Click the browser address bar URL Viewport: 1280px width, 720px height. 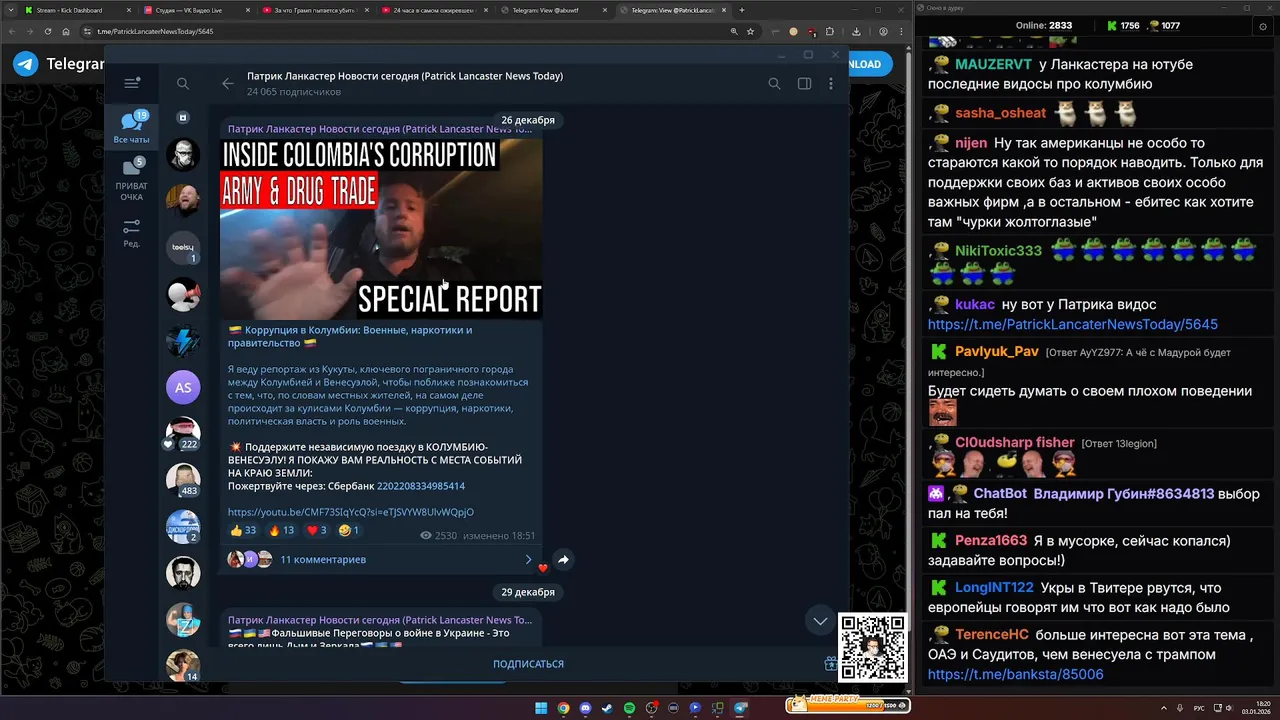[x=155, y=31]
